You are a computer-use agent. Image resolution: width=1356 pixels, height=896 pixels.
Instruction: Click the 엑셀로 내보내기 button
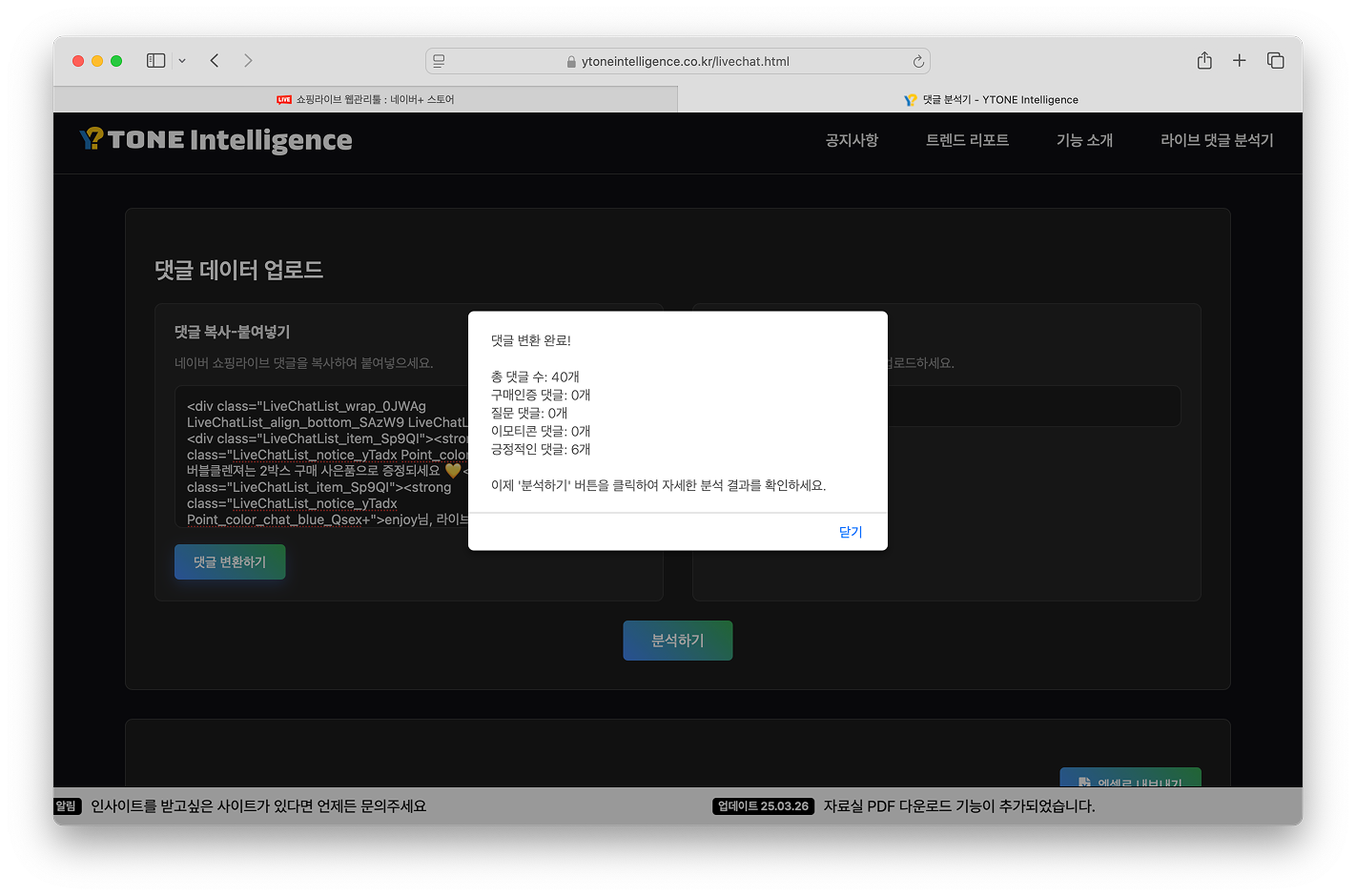(x=1130, y=778)
